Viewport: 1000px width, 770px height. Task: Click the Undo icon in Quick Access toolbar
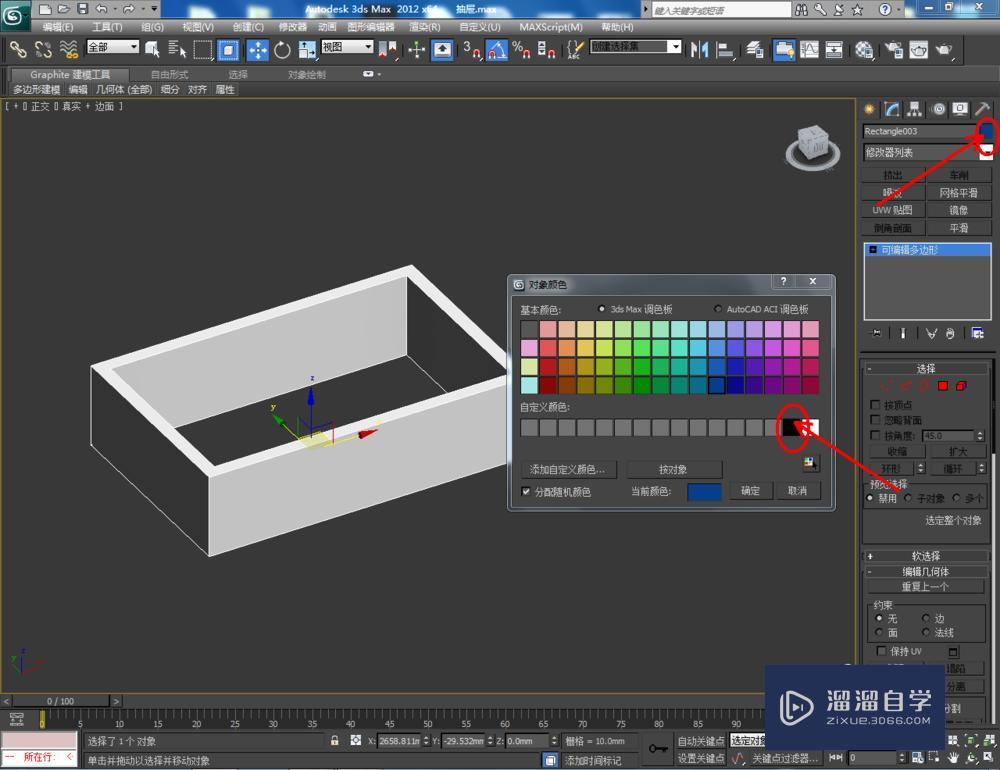102,8
